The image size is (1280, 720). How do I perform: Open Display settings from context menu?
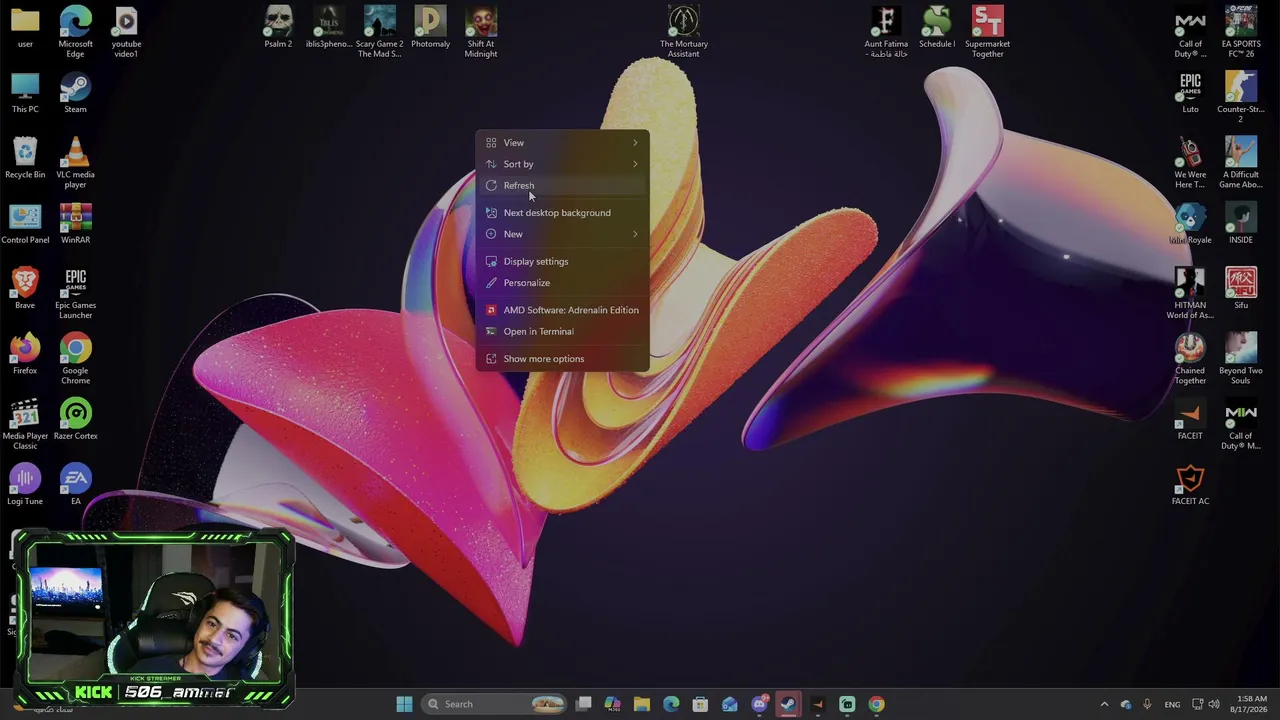562,262
